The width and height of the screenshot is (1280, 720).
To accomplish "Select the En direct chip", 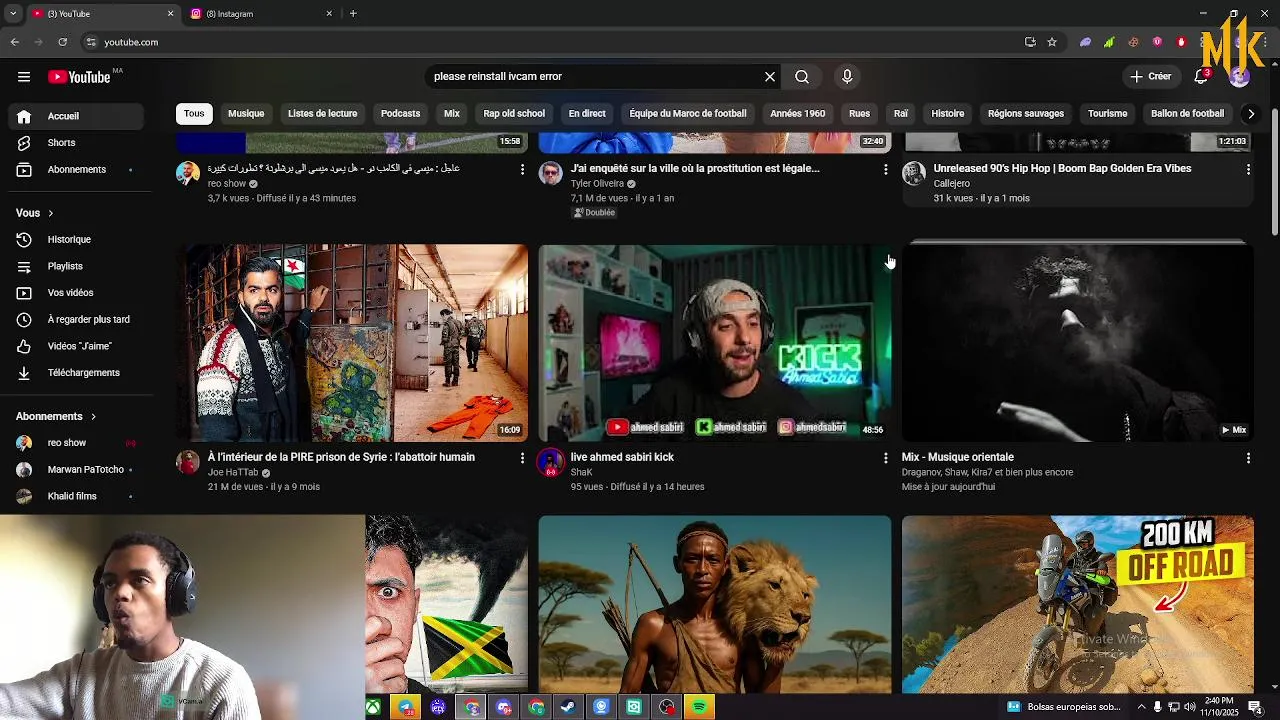I will pos(587,114).
